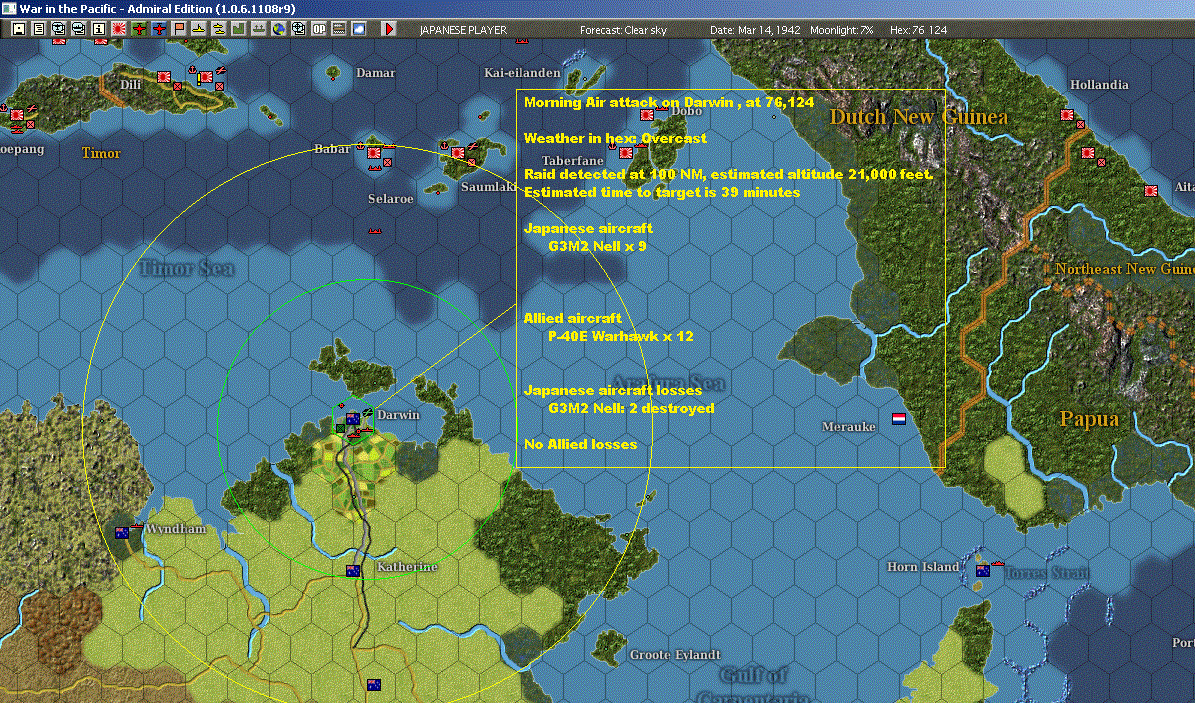
Task: Click the Damar island label
Action: [376, 72]
